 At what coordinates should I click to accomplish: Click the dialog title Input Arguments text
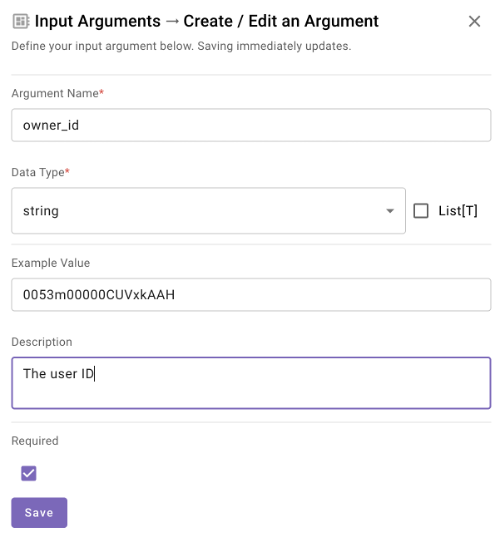98,21
